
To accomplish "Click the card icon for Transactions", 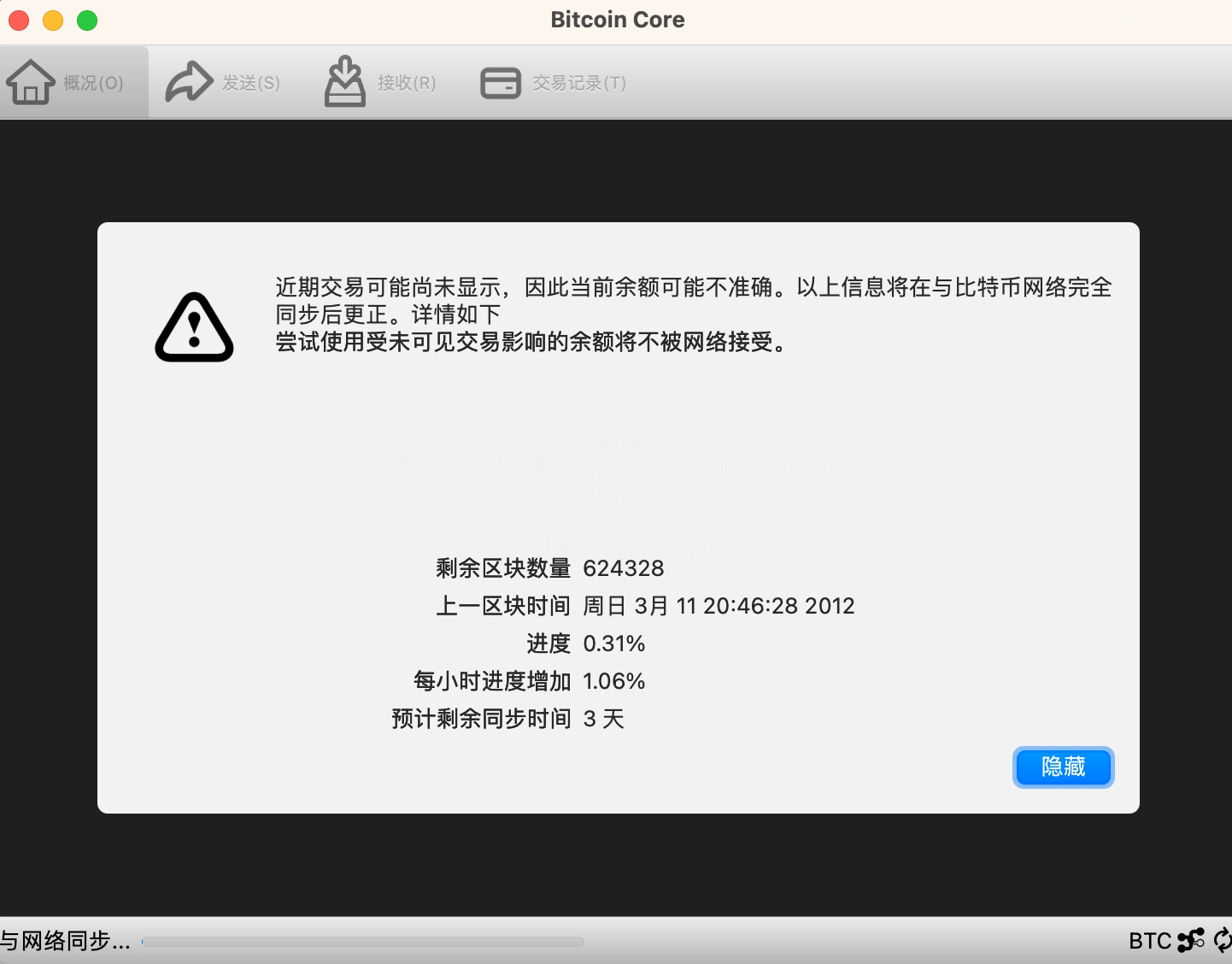I will click(x=501, y=83).
